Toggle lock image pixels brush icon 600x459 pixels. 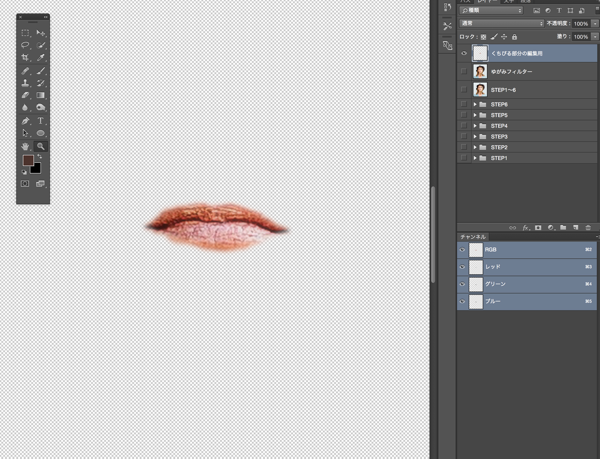[494, 37]
